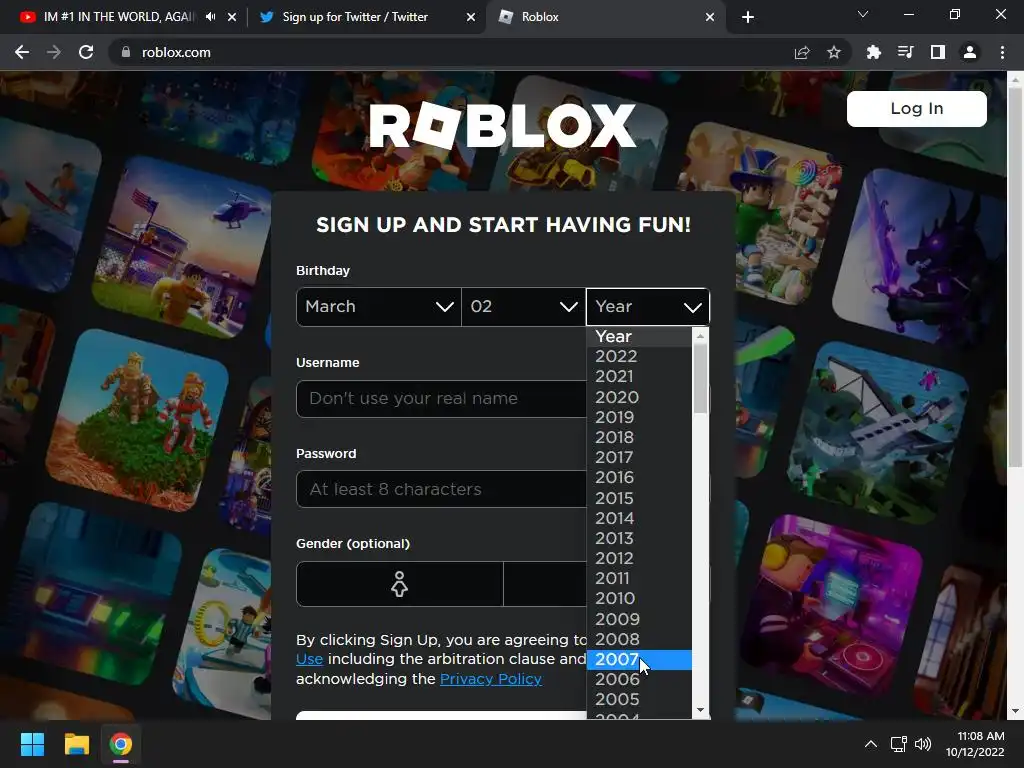This screenshot has width=1024, height=768.
Task: Click the Password input field
Action: point(441,489)
